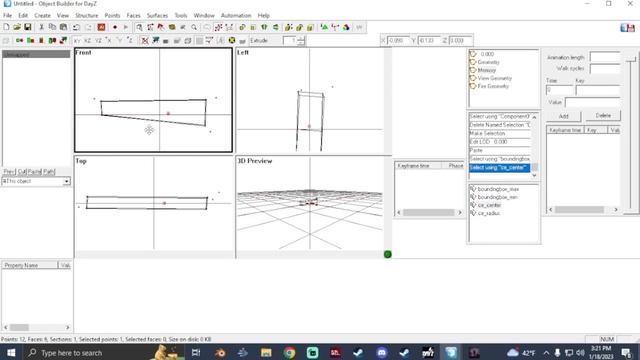Click 'Make Selection' history entry
This screenshot has height=360, width=640.
click(500, 133)
